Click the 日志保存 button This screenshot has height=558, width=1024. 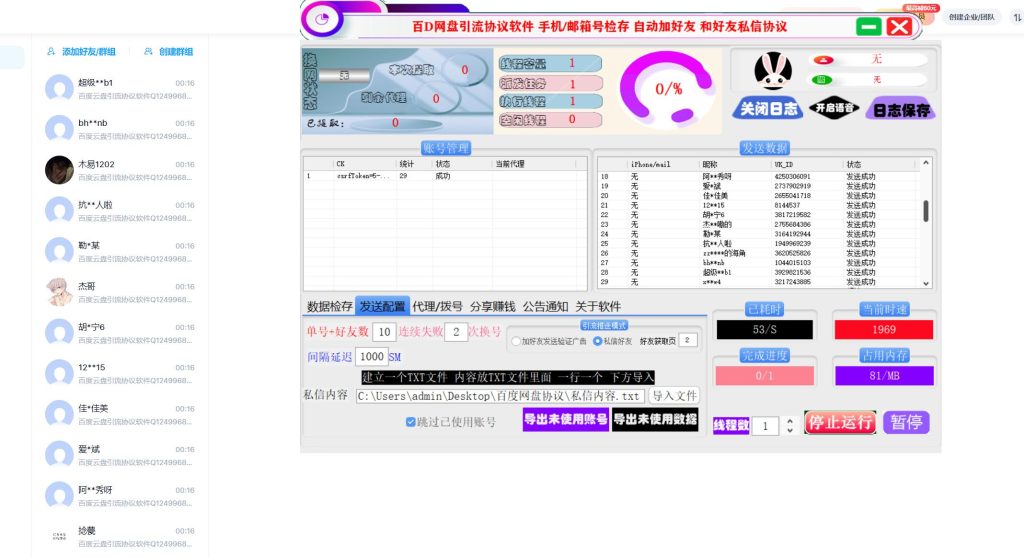pyautogui.click(x=901, y=110)
